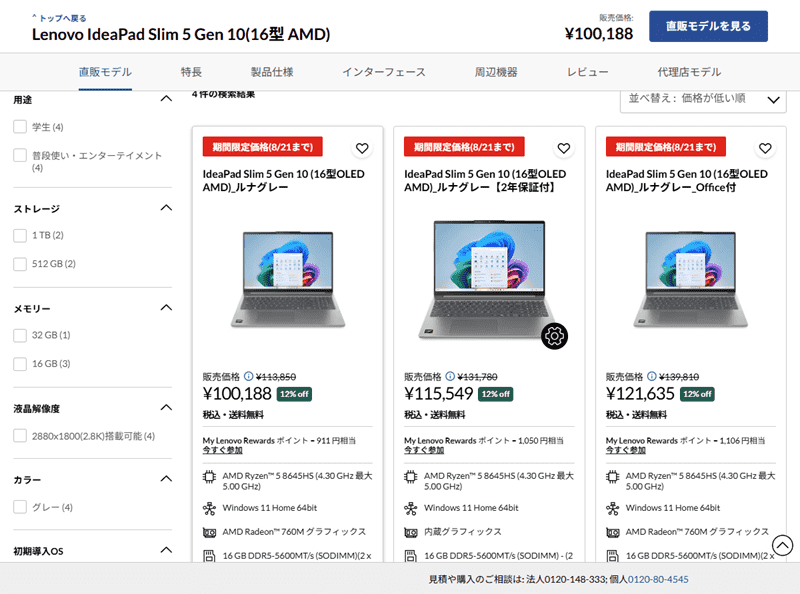800x594 pixels.
Task: Select the レビュー tab
Action: tap(587, 72)
